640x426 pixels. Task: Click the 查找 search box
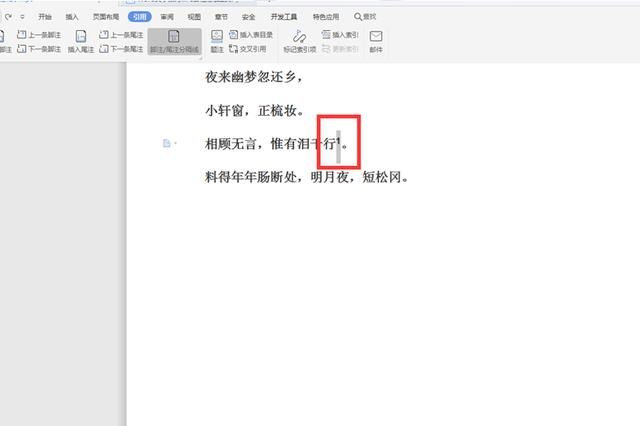365,17
